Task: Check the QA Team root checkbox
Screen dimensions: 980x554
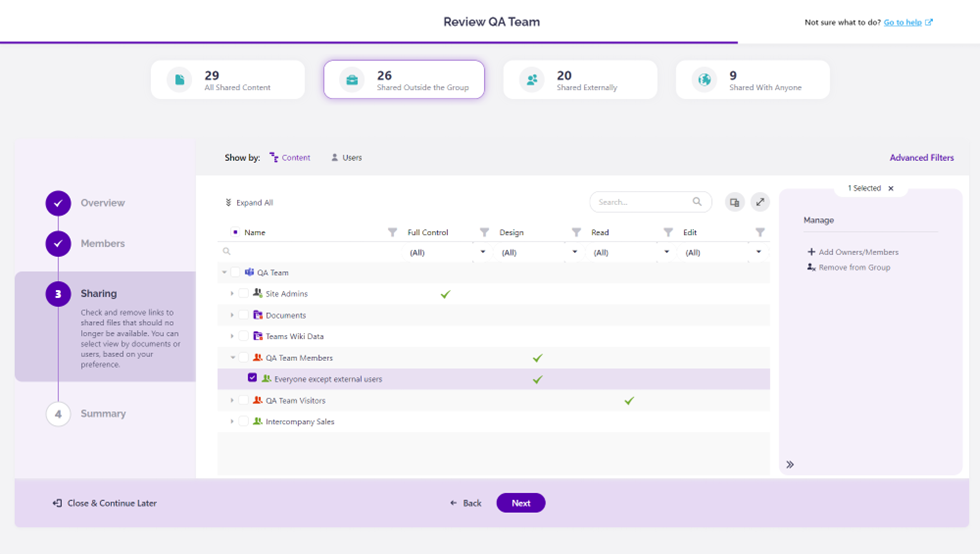Action: 235,272
